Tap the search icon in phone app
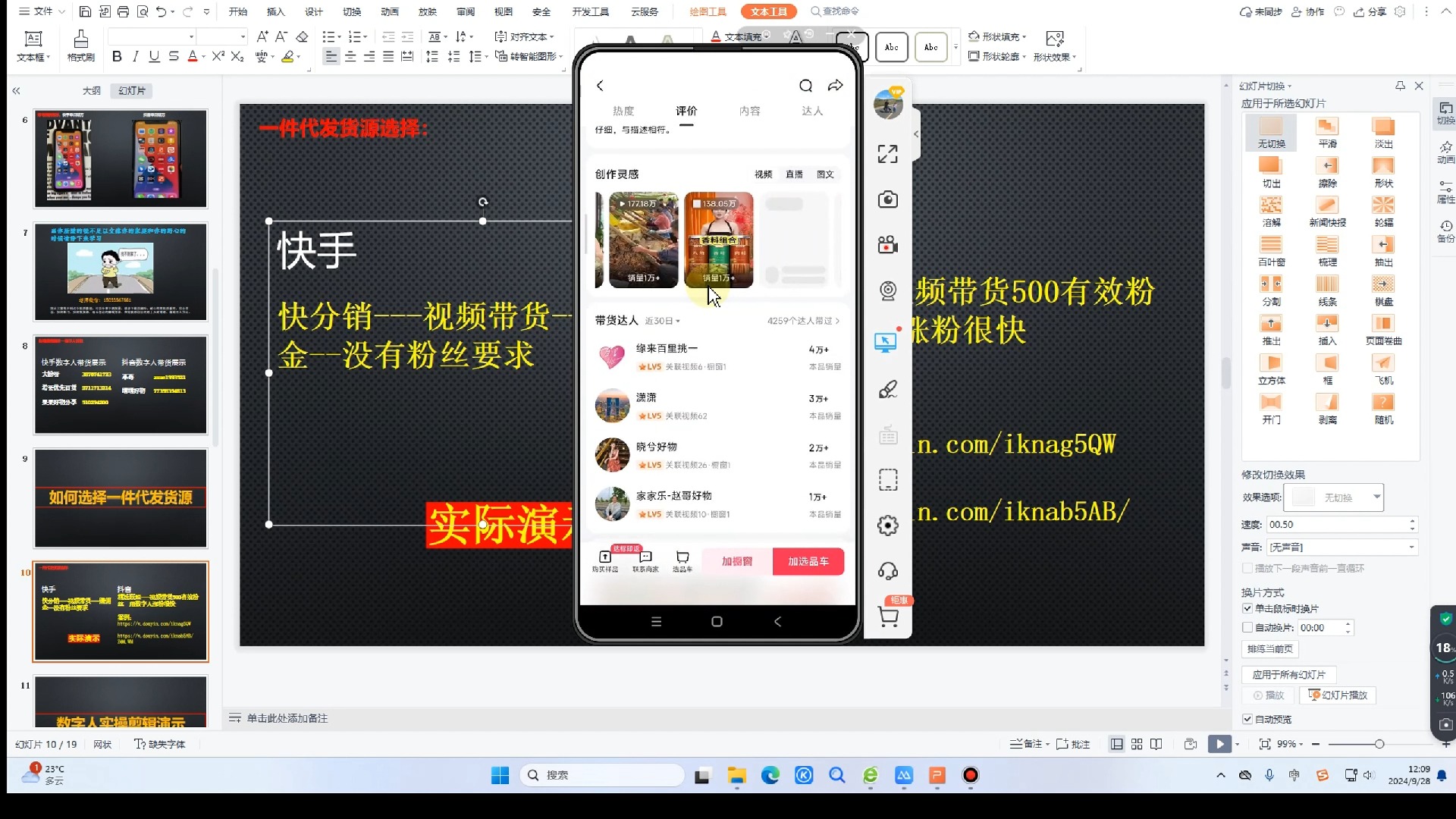 tap(805, 86)
